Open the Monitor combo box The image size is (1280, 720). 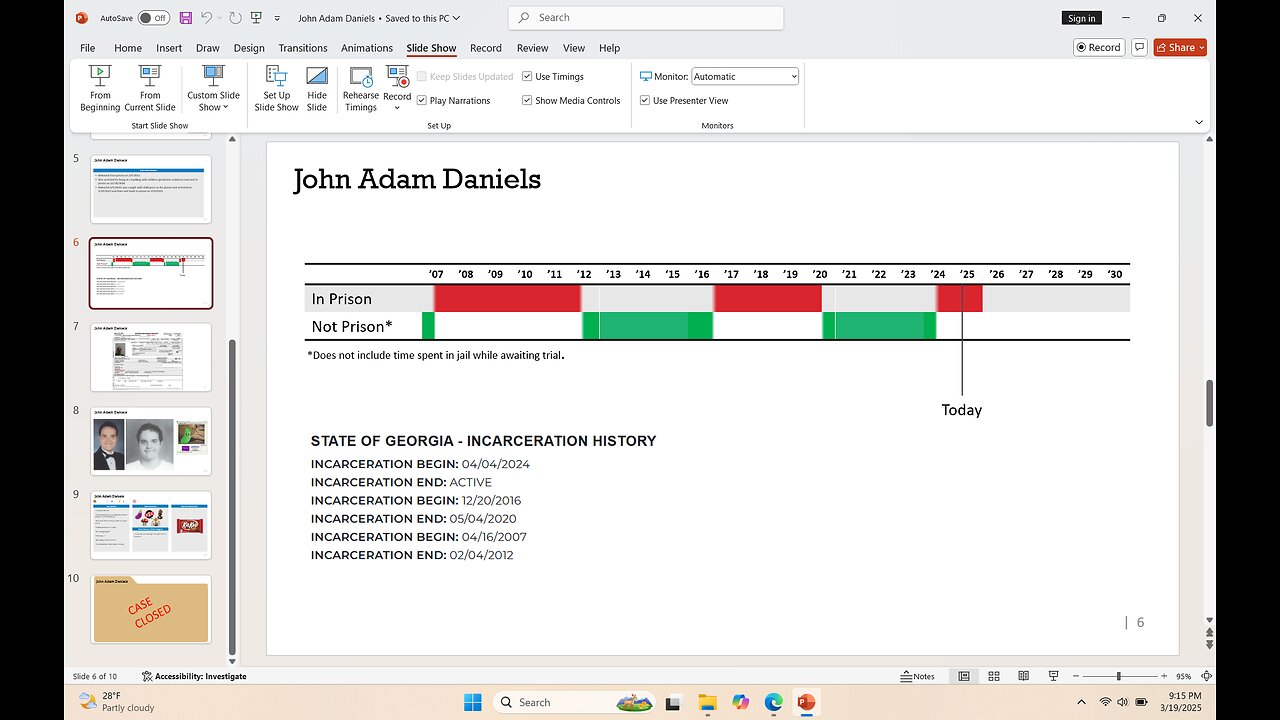[x=745, y=76]
